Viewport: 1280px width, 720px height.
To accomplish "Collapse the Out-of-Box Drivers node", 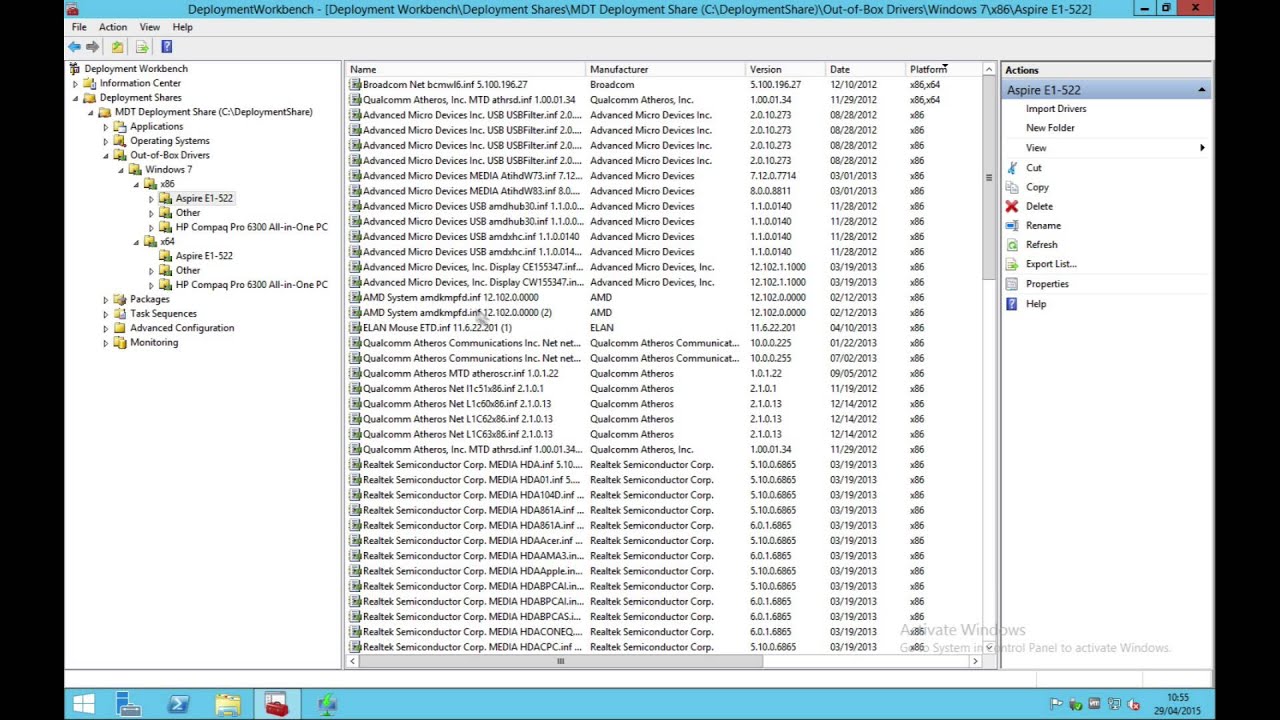I will [x=106, y=156].
